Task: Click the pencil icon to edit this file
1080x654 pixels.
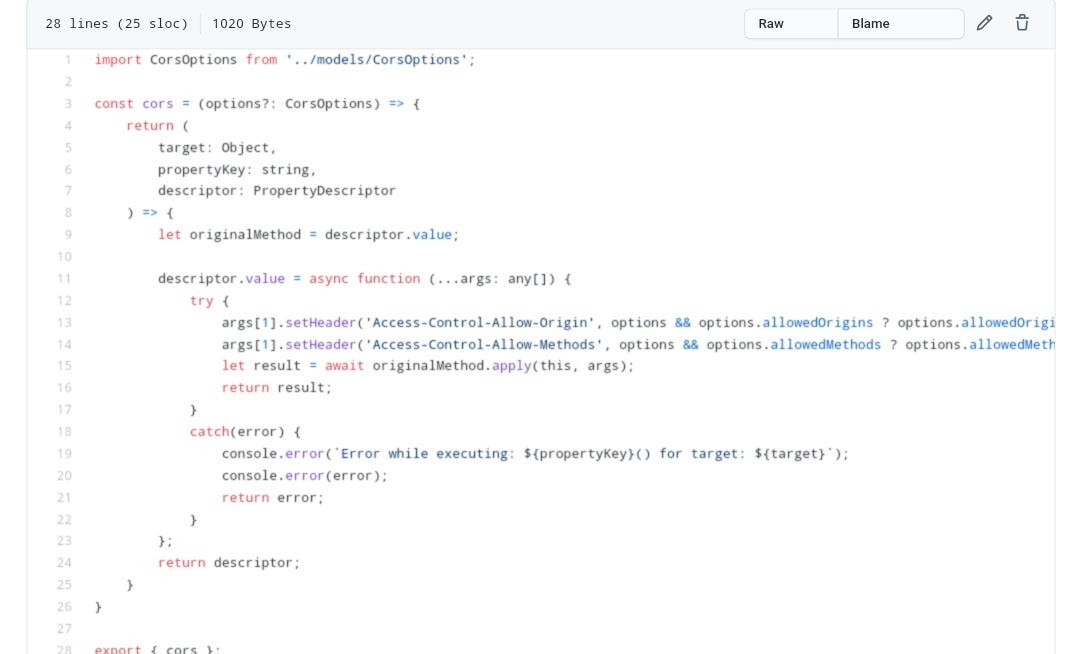Action: [x=984, y=22]
